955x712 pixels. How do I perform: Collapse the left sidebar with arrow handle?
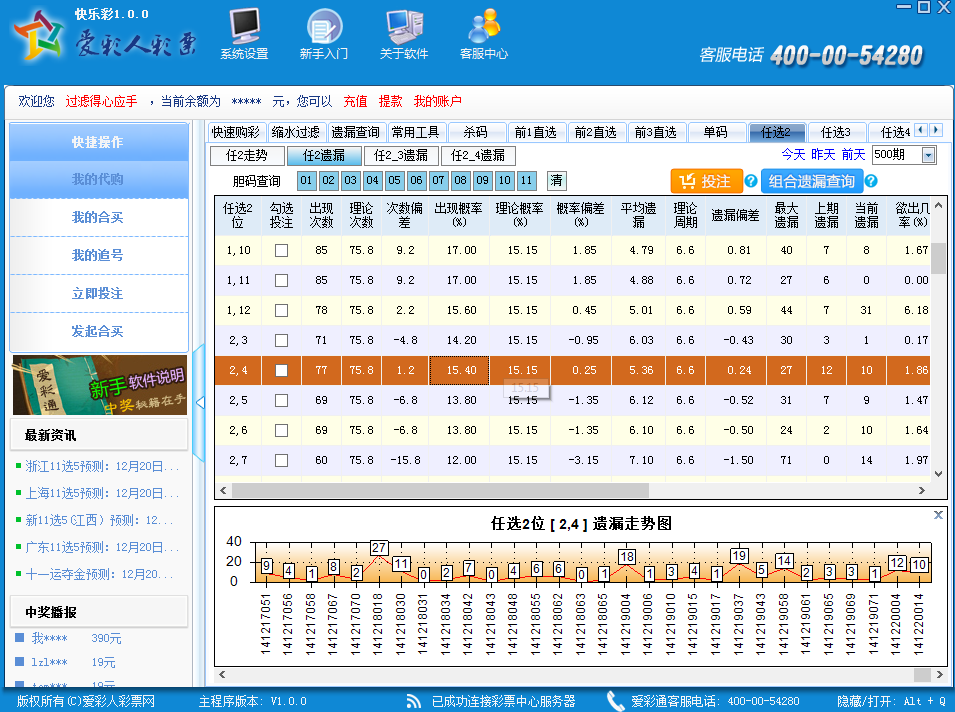coord(199,402)
